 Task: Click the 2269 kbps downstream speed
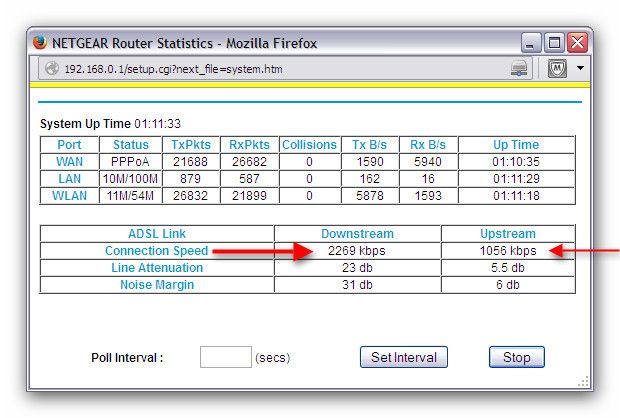357,251
